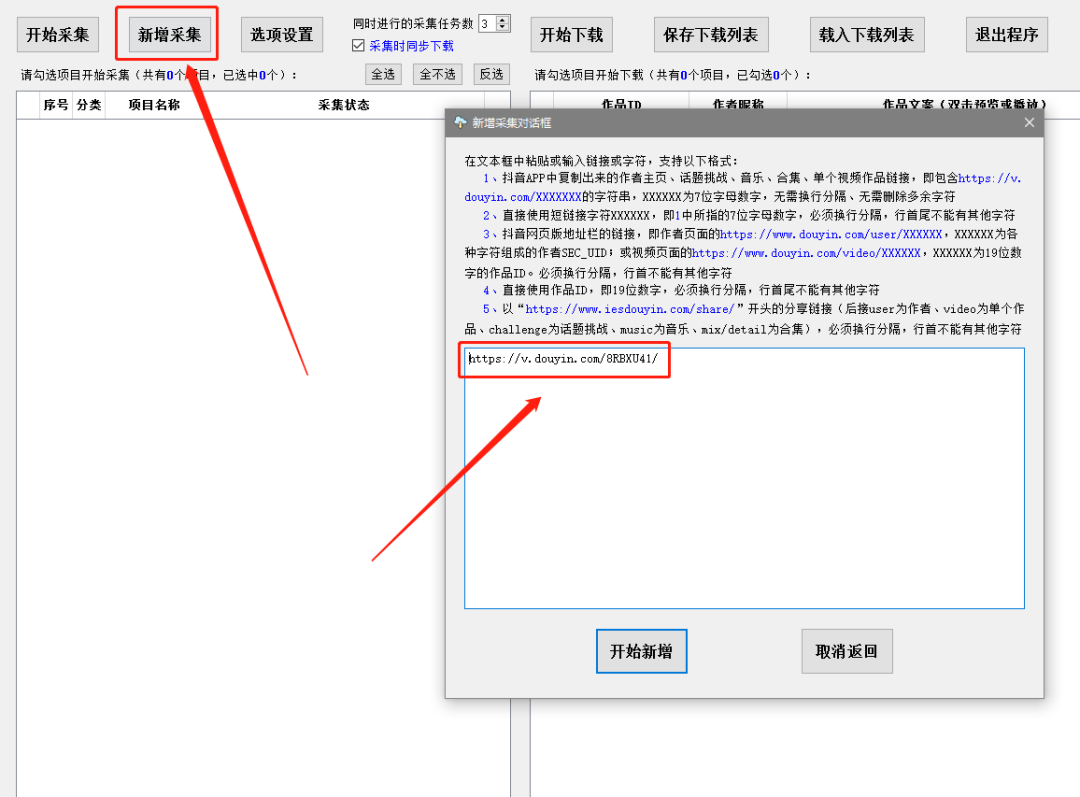1080x797 pixels.
Task: Click the 请勾选项目开始采集 status label
Action: pyautogui.click(x=158, y=75)
